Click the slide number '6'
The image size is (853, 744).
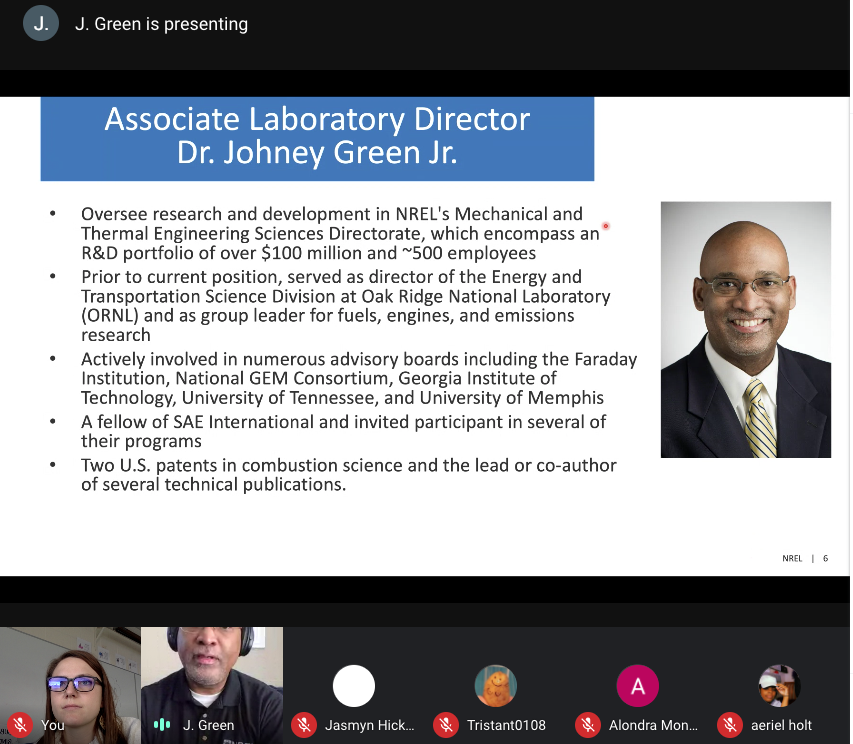825,559
